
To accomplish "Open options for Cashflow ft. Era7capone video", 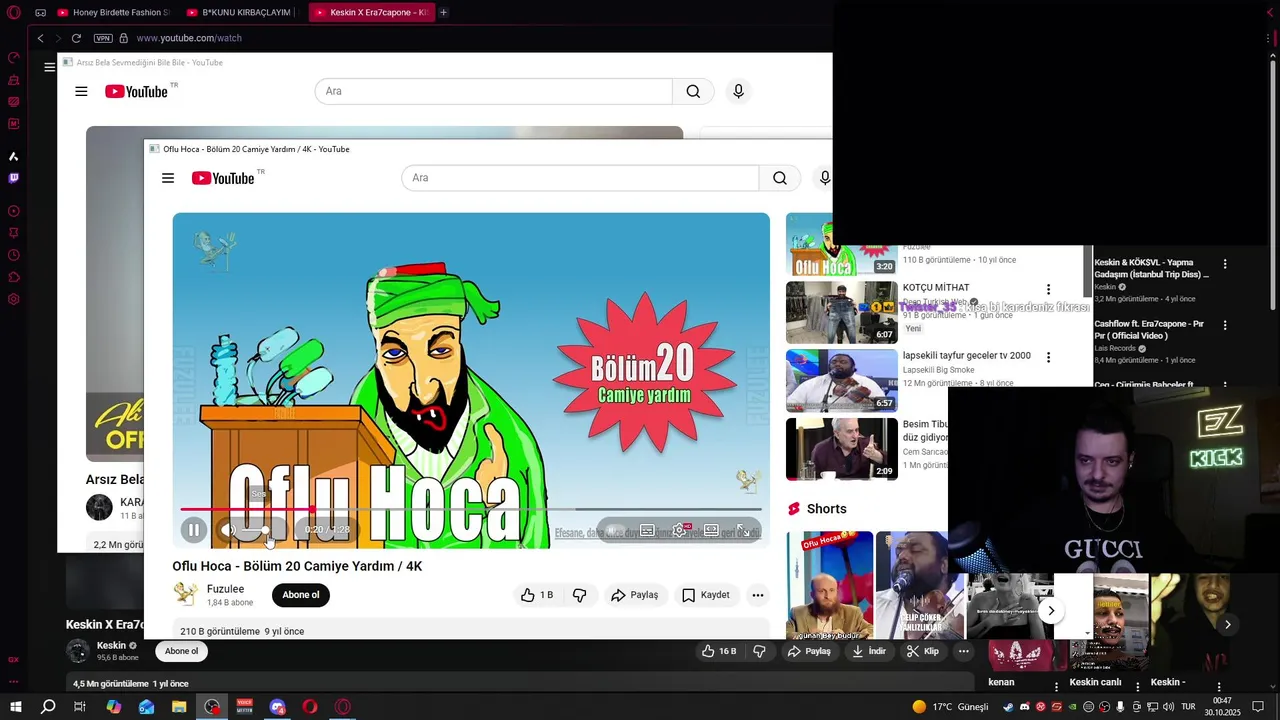I will click(1225, 326).
